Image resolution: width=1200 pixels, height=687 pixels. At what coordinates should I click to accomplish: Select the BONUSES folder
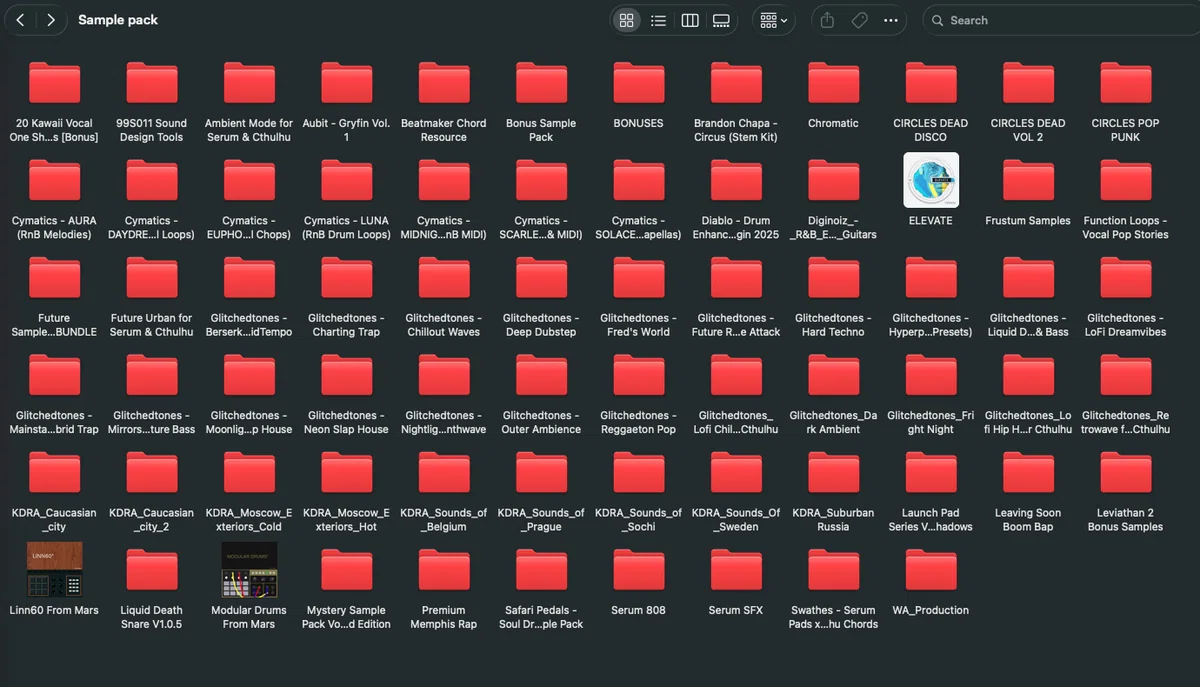click(x=638, y=85)
